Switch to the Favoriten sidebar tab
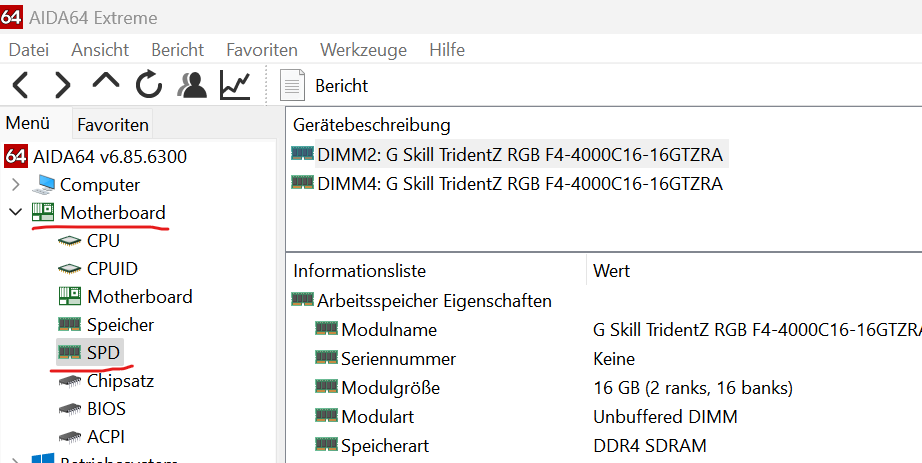Image resolution: width=922 pixels, height=463 pixels. coord(113,125)
